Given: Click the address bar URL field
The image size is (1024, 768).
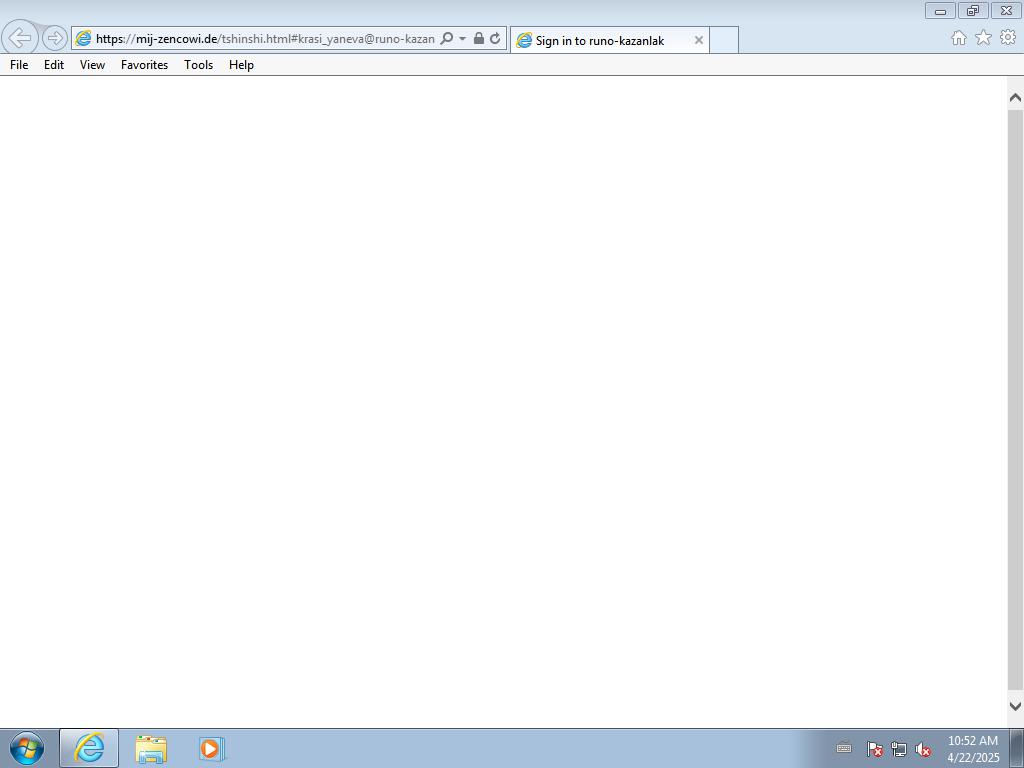Looking at the screenshot, I should tap(264, 39).
